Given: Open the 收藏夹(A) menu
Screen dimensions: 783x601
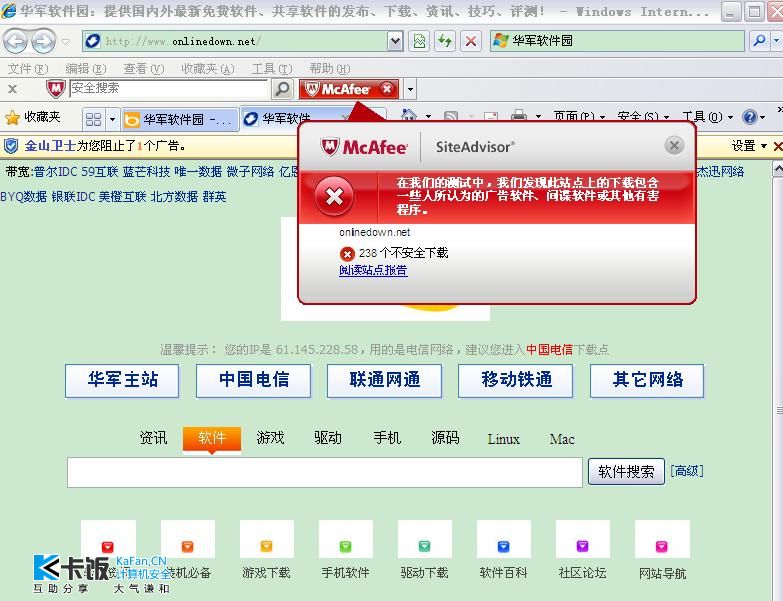Looking at the screenshot, I should point(208,68).
